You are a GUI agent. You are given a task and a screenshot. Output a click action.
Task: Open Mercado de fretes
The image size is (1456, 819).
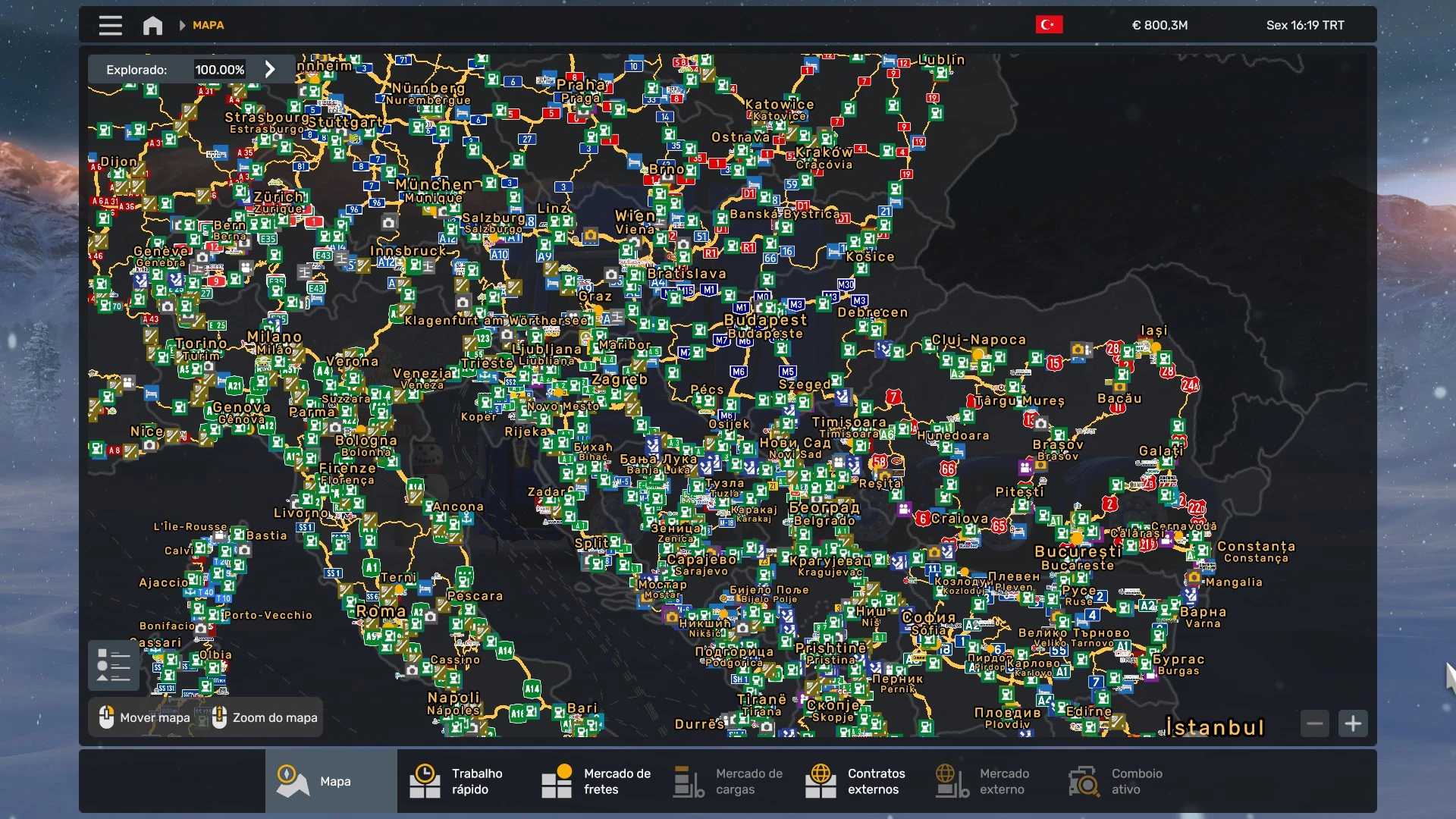(x=597, y=781)
